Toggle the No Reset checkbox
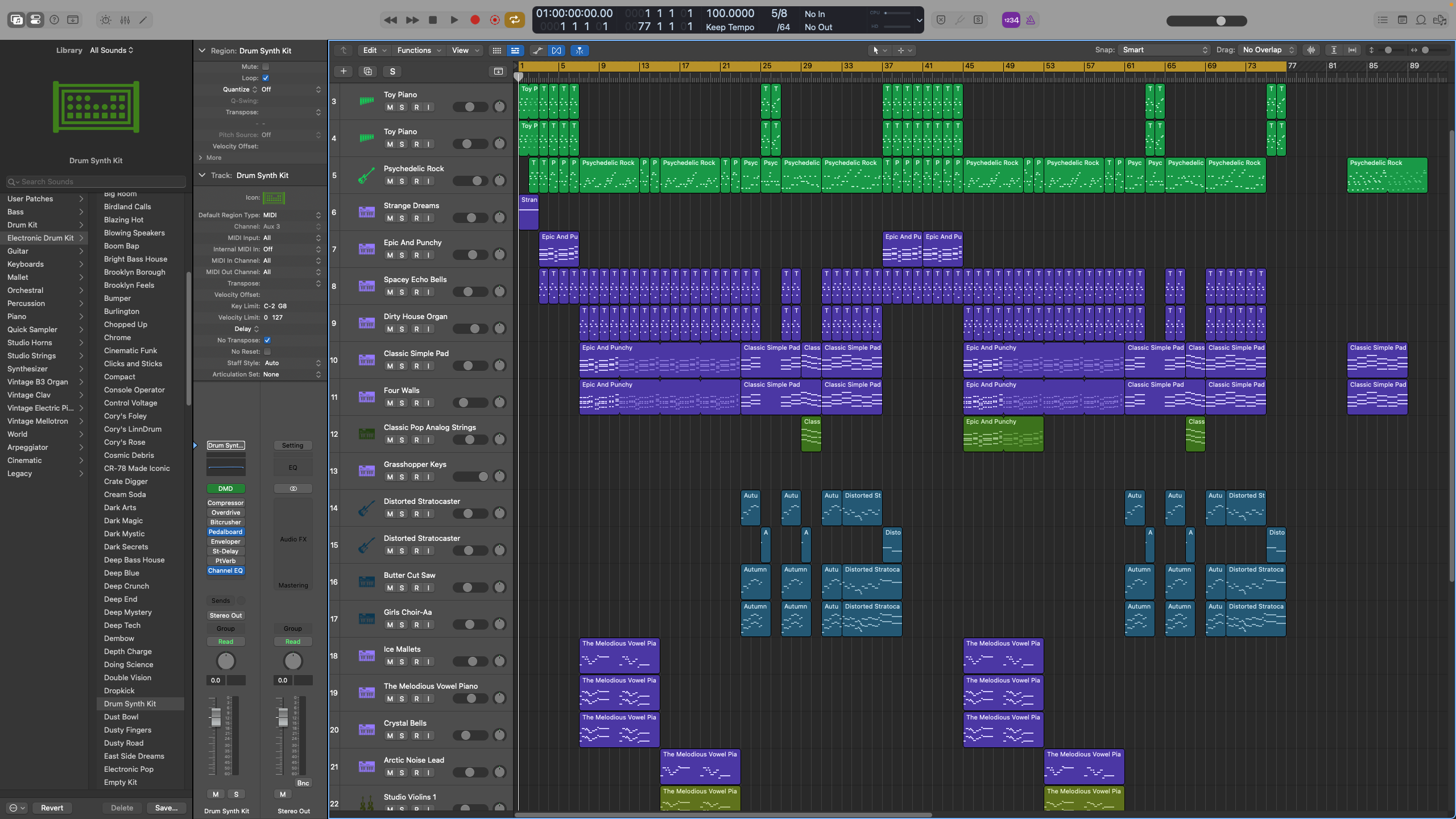Viewport: 1456px width, 819px height. click(267, 351)
